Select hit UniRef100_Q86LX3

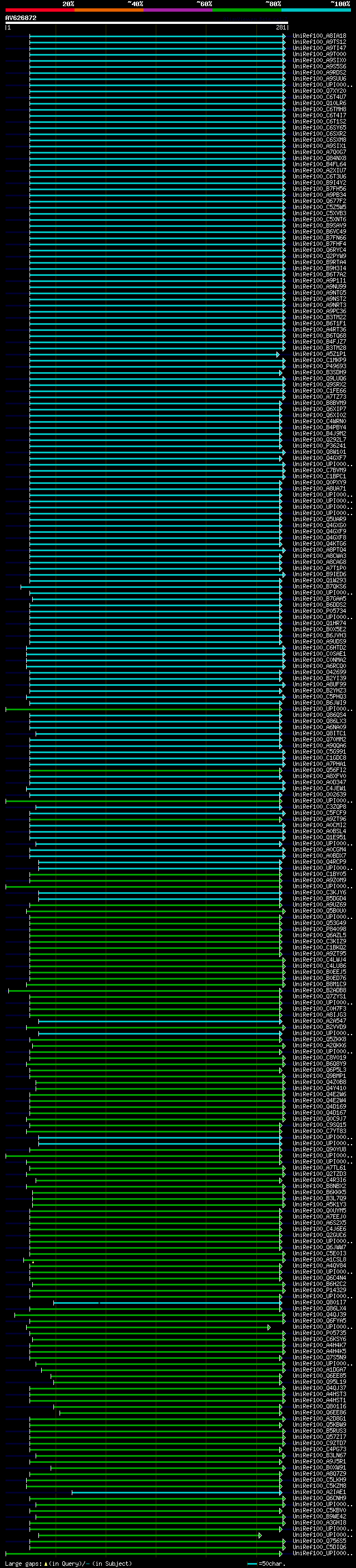pos(319,721)
